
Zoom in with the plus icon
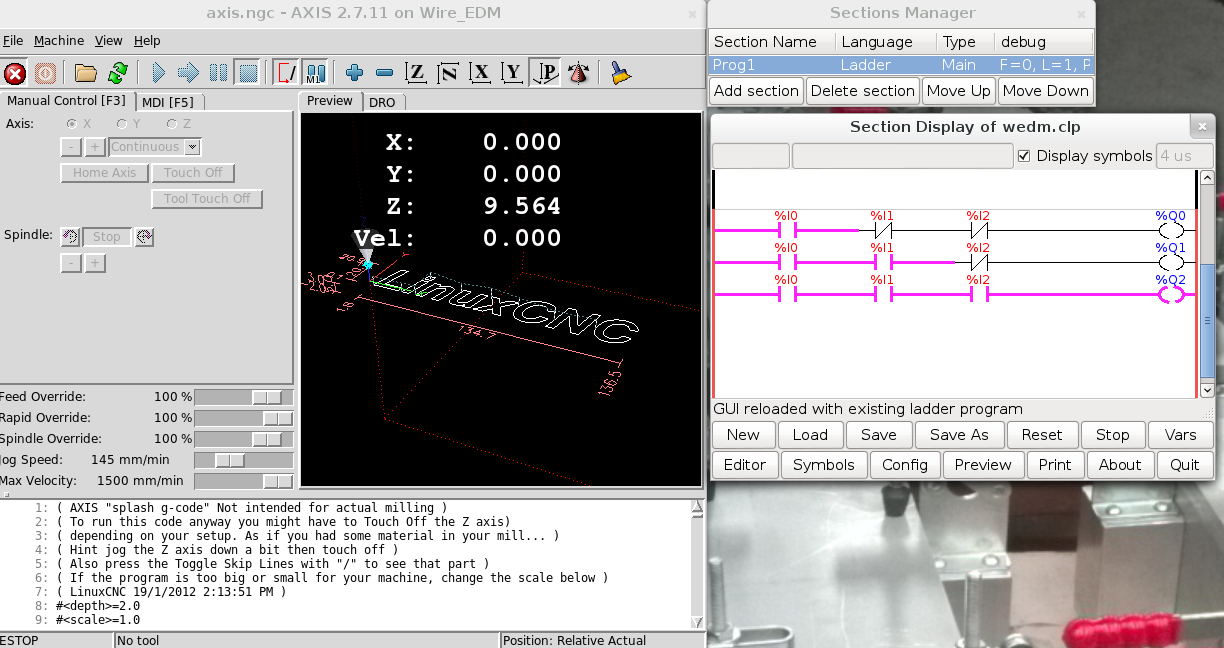coord(354,73)
